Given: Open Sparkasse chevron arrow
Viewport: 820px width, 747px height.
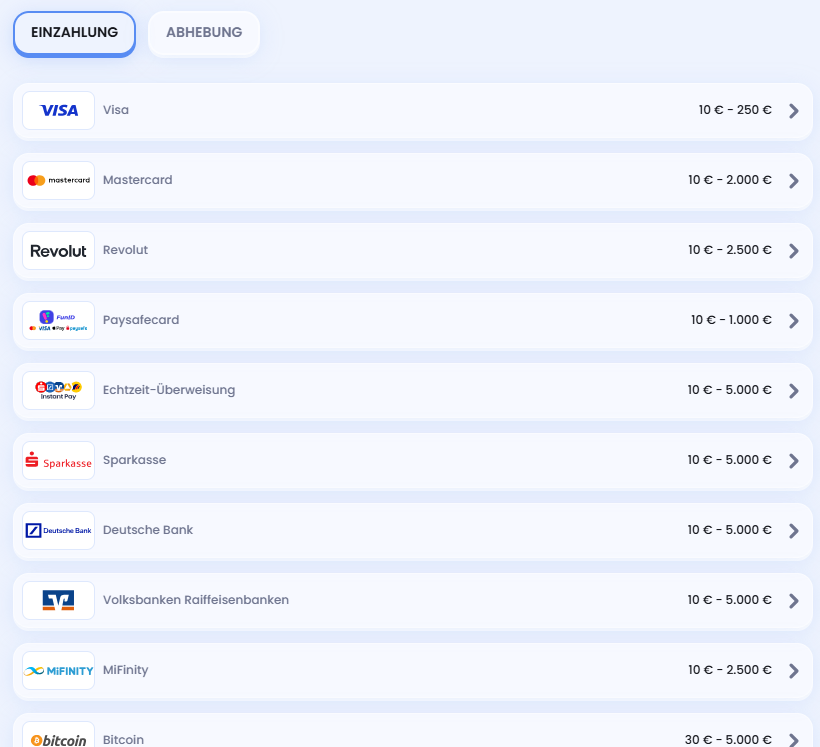Looking at the screenshot, I should (794, 461).
